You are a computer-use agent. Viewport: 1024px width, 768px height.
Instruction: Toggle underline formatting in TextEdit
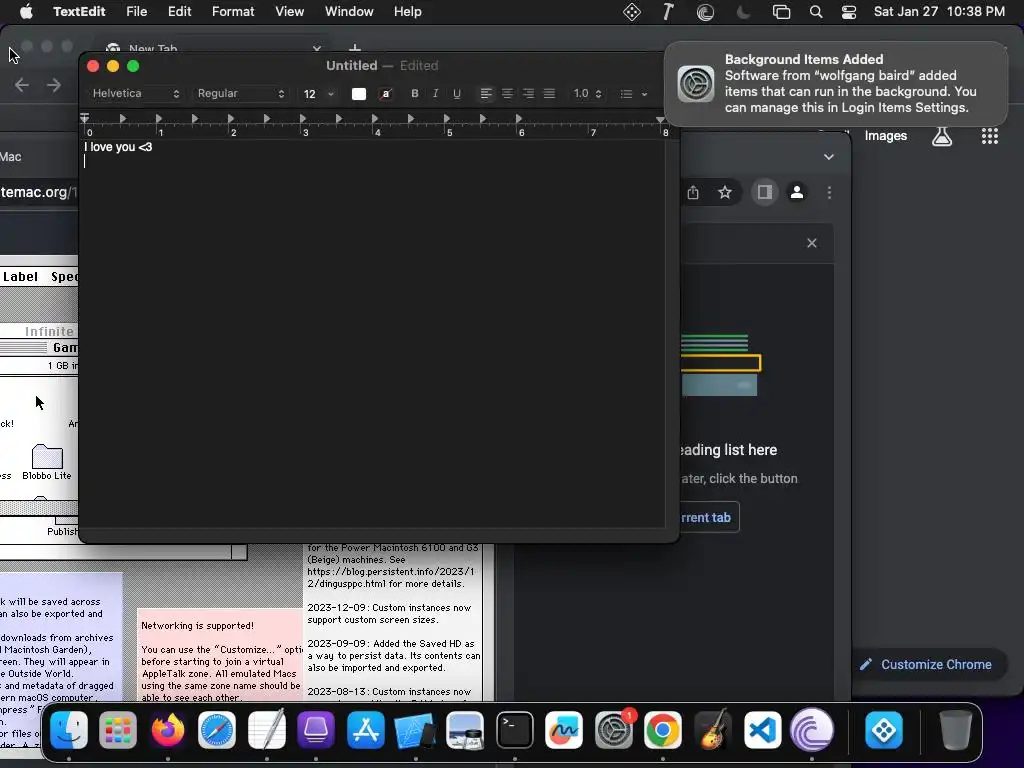pyautogui.click(x=456, y=93)
